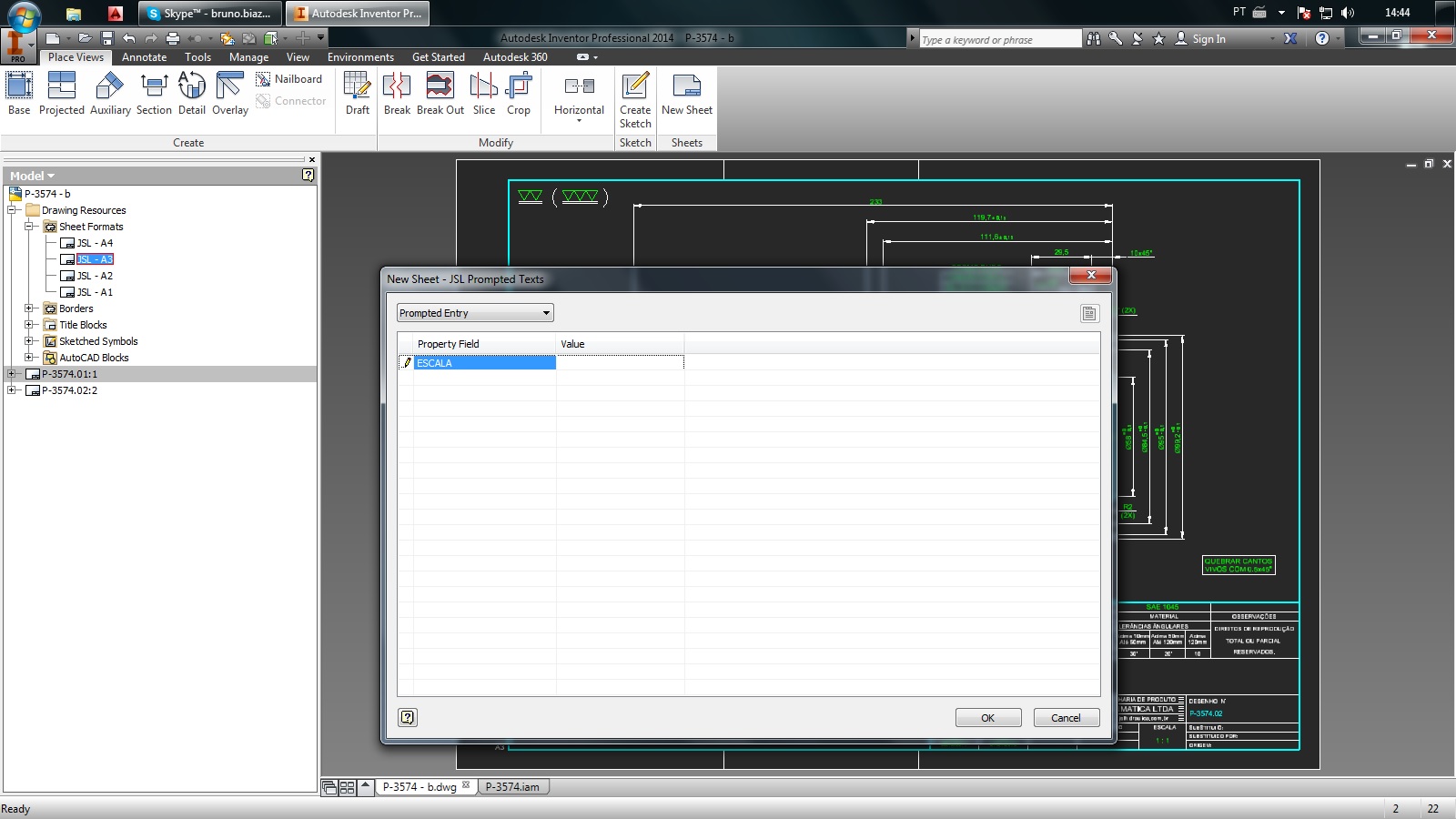Select the ESCALA property field row
This screenshot has width=1456, height=819.
485,362
